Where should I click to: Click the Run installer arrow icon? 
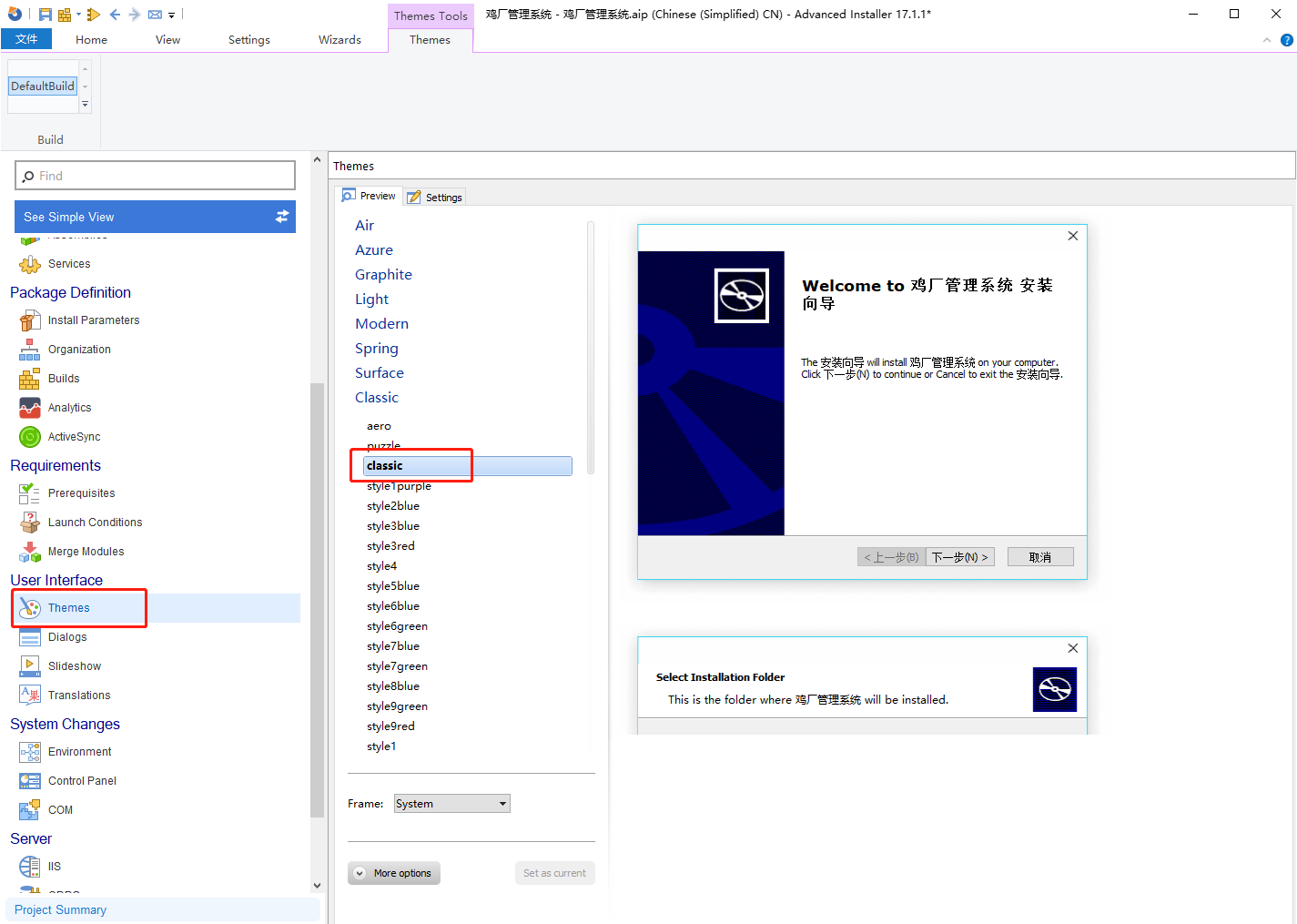pos(93,15)
